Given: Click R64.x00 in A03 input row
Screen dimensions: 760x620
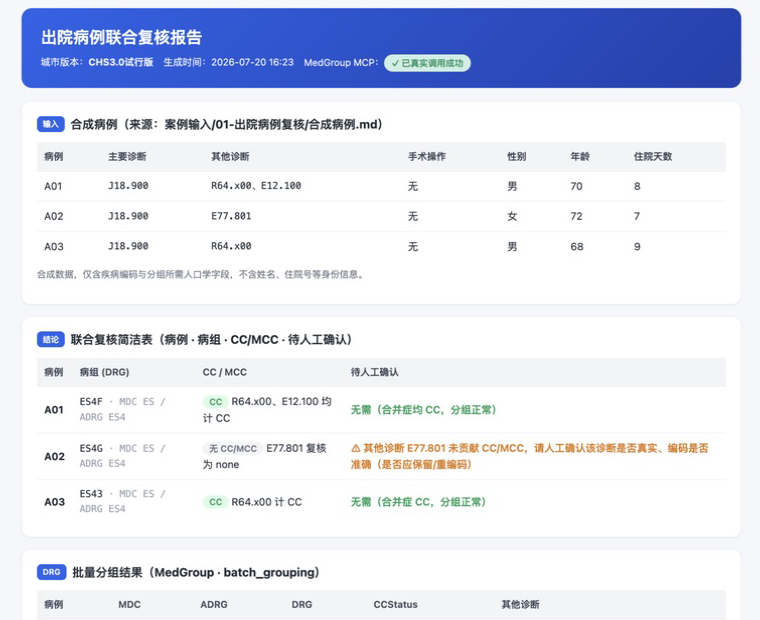Looking at the screenshot, I should point(231,246).
